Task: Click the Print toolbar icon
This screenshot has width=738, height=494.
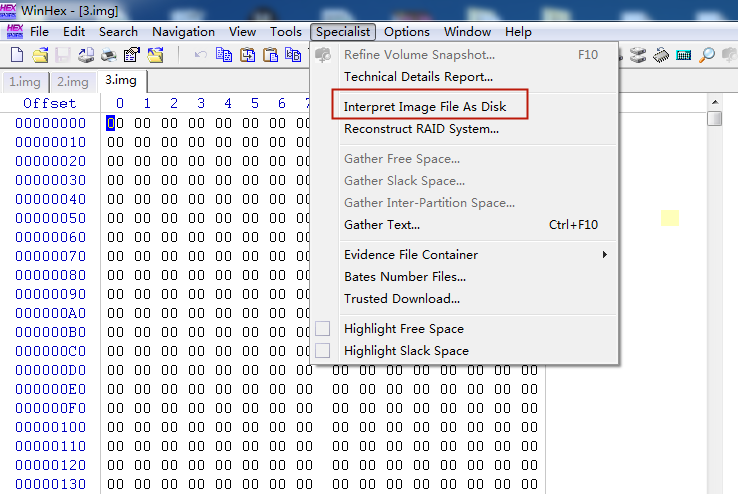Action: [x=109, y=55]
